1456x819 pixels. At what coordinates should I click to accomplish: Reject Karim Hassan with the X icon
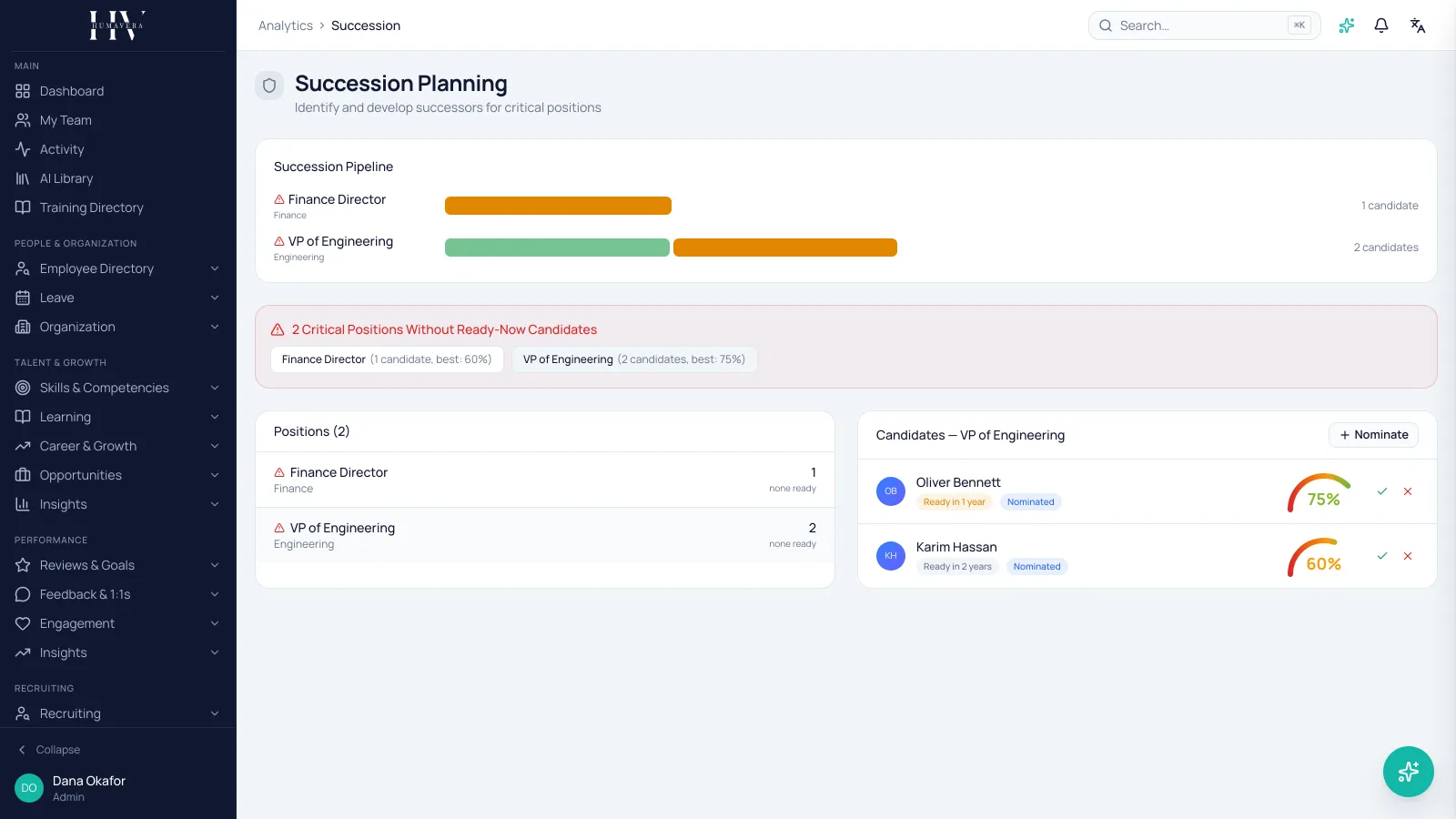pos(1408,556)
